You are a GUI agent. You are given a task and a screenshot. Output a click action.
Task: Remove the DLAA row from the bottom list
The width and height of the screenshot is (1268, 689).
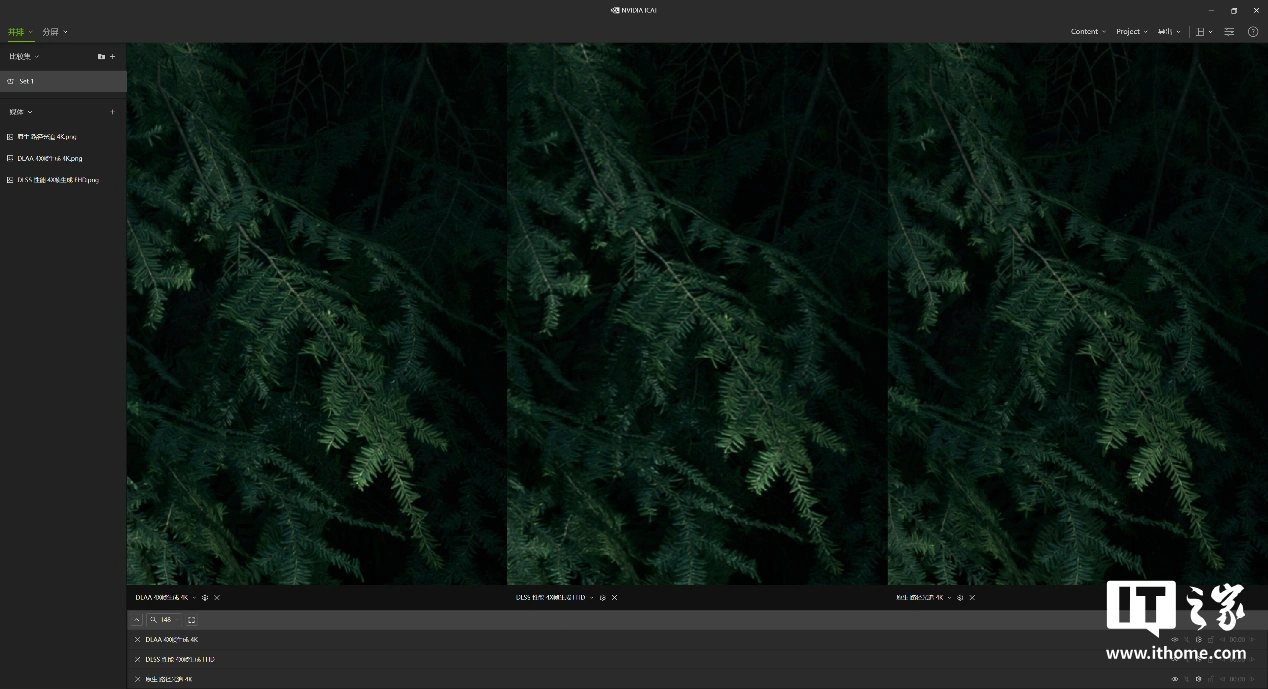coord(137,640)
